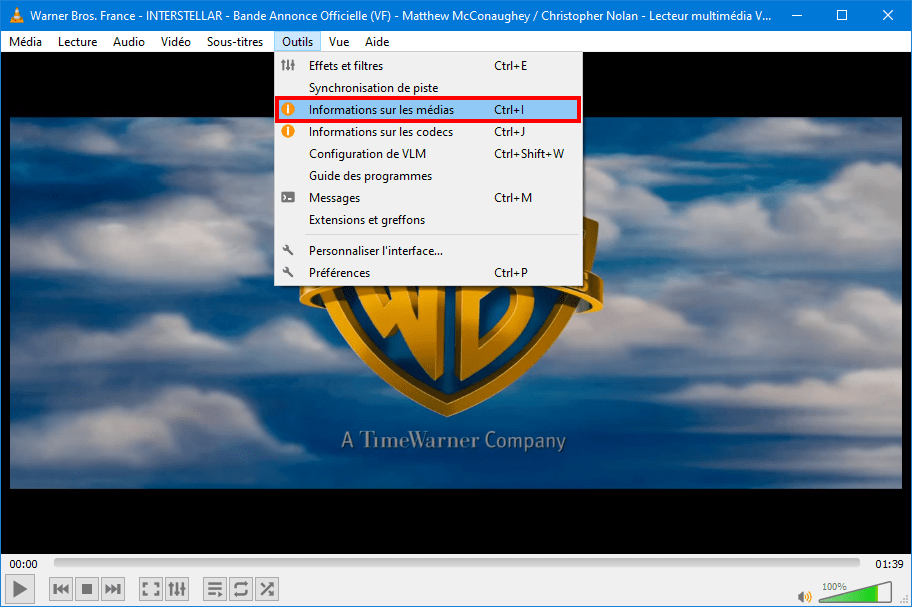The width and height of the screenshot is (912, 607).
Task: Minimize the VLC window
Action: click(797, 16)
